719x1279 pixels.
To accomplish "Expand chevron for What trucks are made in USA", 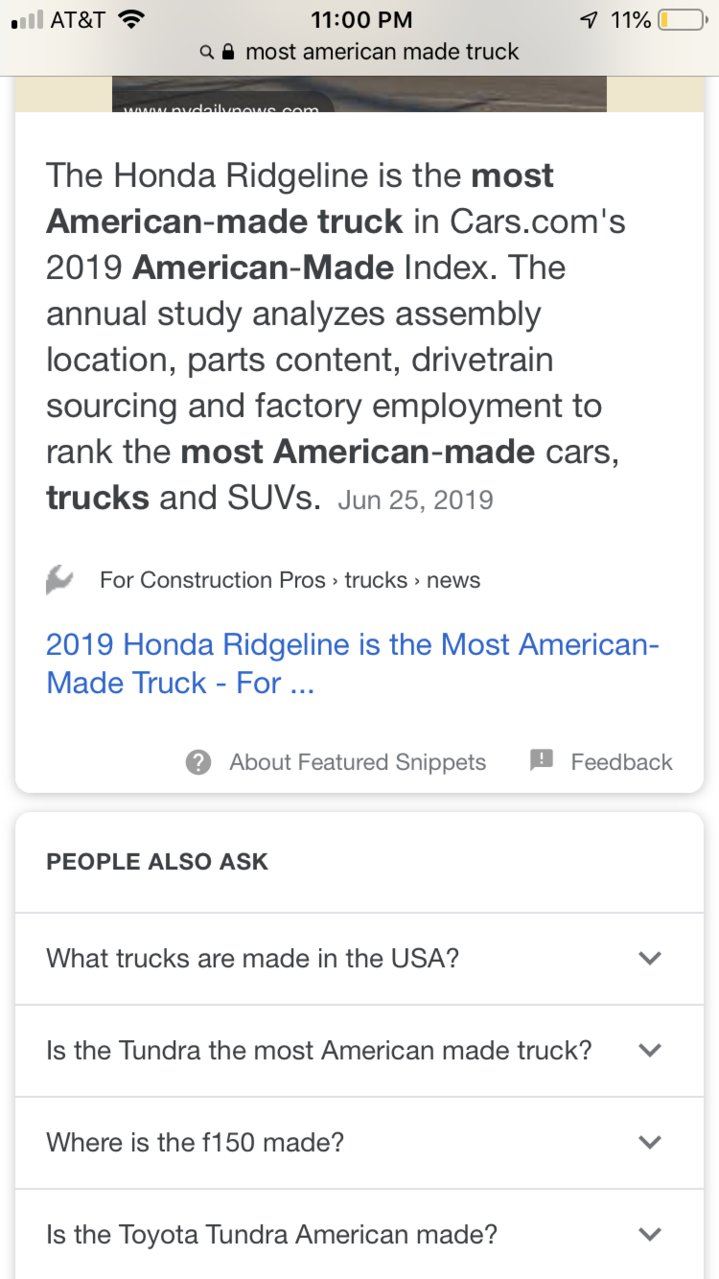I will click(650, 958).
